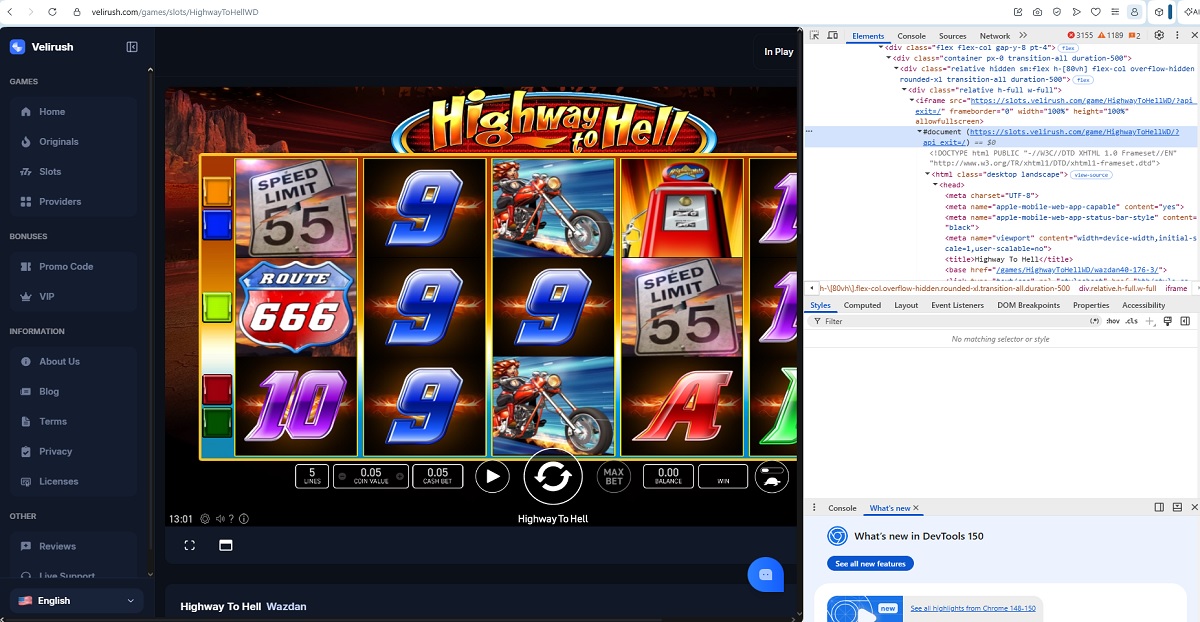Switch to the Computed styles tab
Image resolution: width=1200 pixels, height=622 pixels.
[862, 305]
